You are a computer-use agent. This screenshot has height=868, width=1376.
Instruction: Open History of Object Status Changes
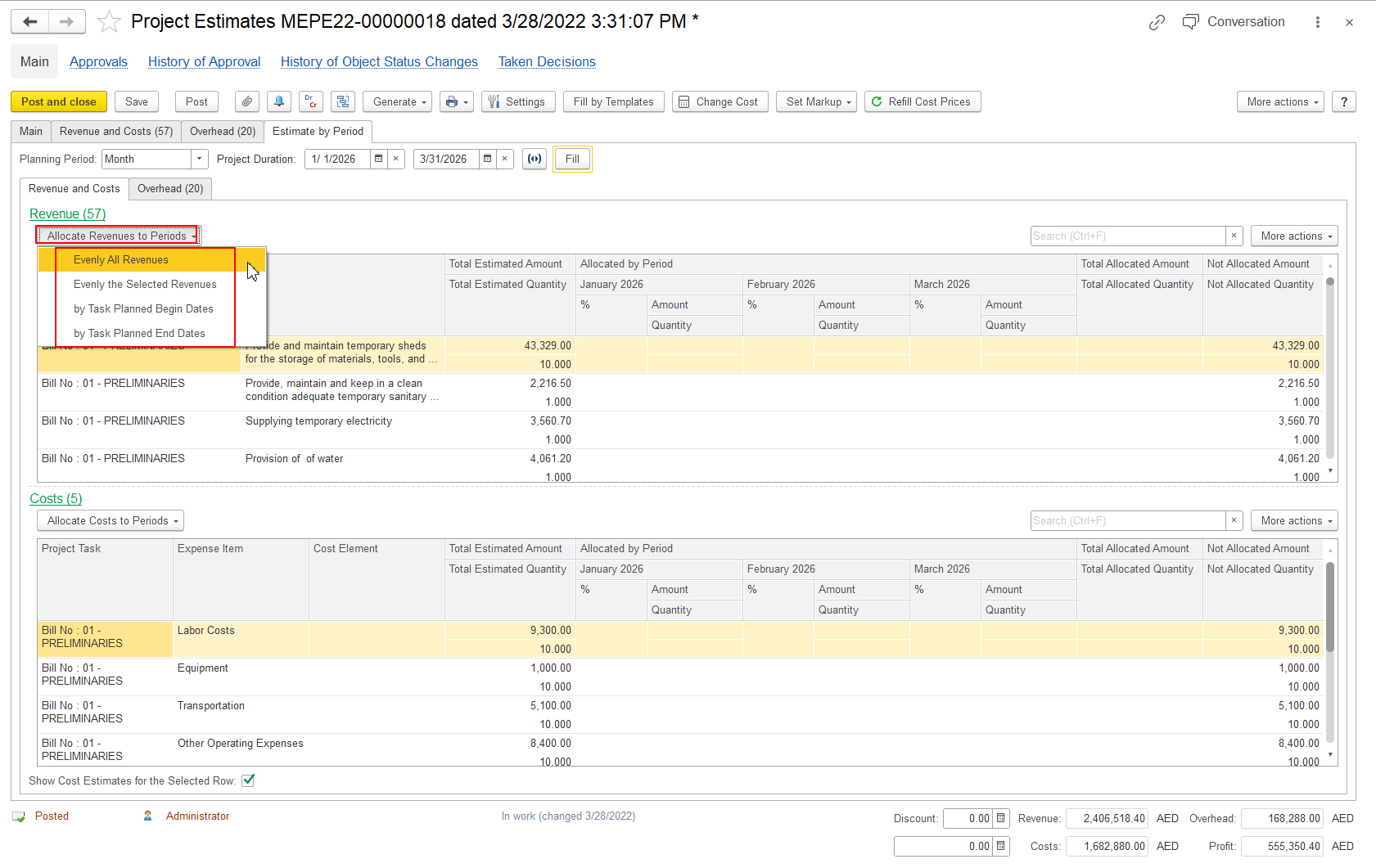click(379, 61)
